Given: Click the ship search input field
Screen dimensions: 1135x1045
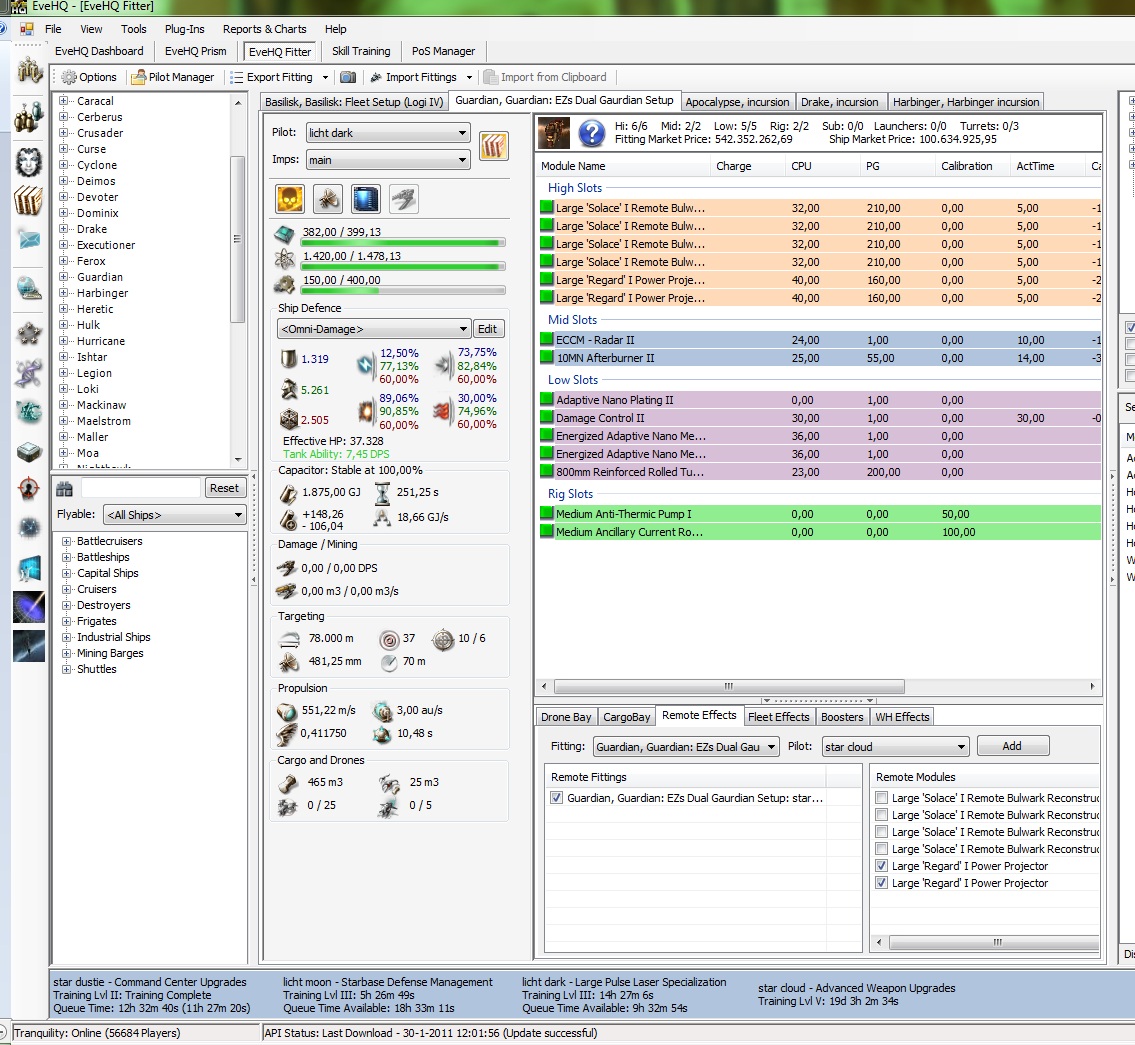Looking at the screenshot, I should point(140,488).
